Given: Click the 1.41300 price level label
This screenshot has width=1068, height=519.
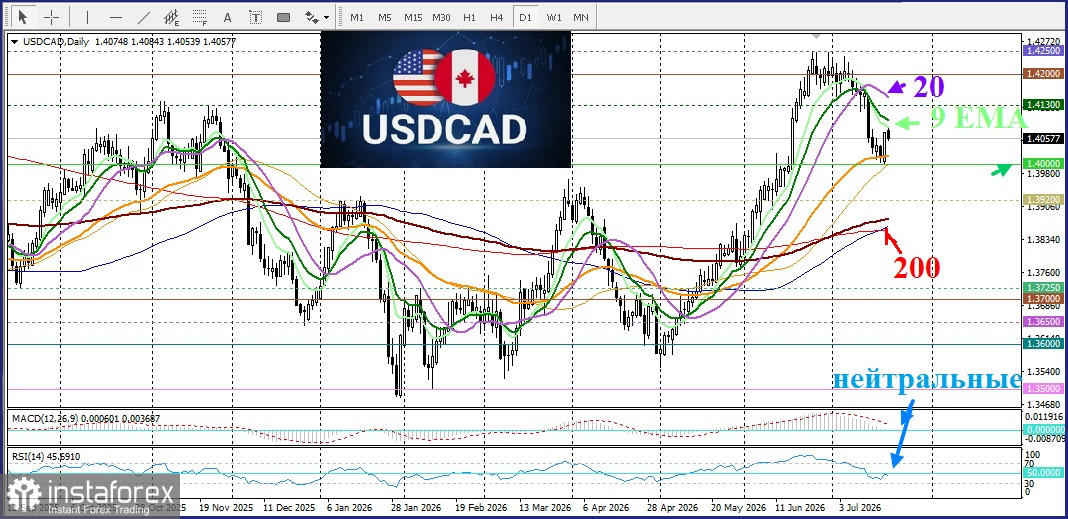Looking at the screenshot, I should click(1044, 105).
